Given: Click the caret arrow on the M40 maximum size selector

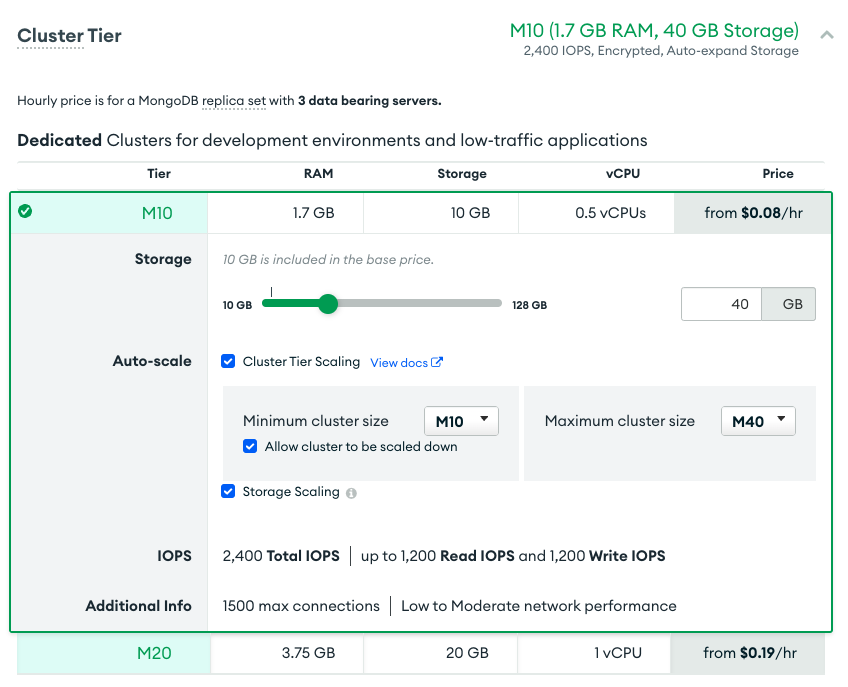Looking at the screenshot, I should [782, 420].
